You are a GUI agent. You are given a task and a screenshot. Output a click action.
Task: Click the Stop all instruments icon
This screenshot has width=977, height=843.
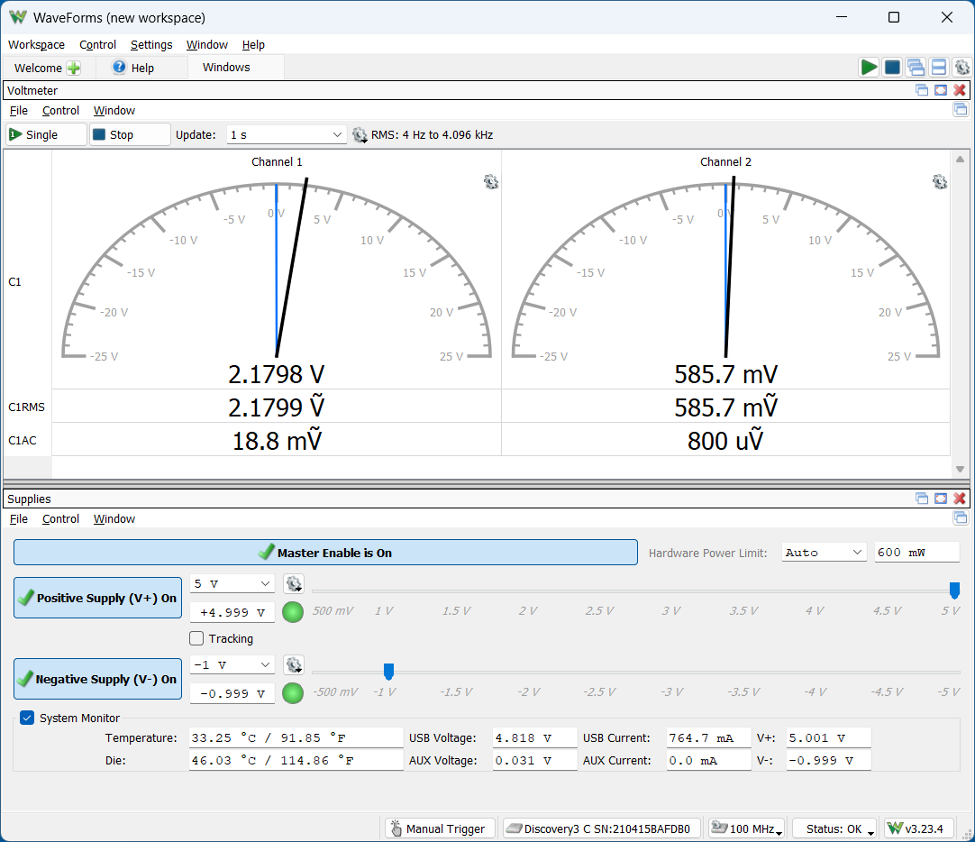pyautogui.click(x=892, y=67)
